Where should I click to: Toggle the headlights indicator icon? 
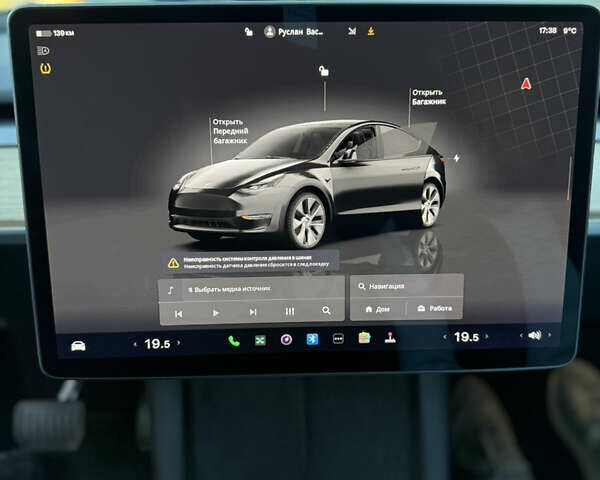43,50
